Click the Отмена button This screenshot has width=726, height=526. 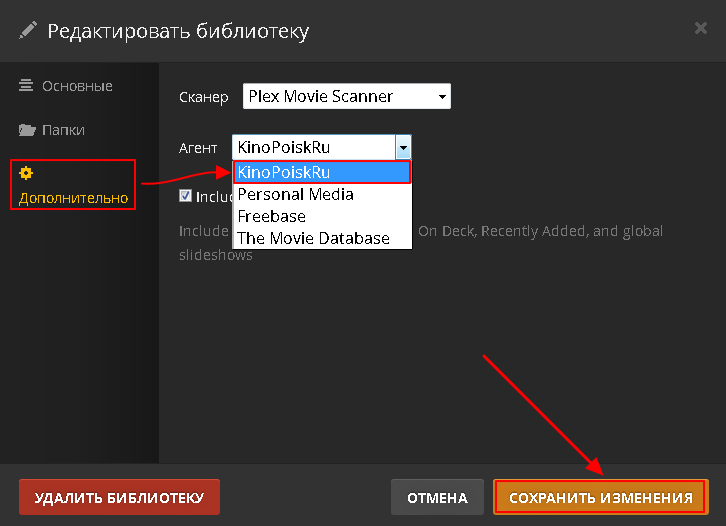pyautogui.click(x=438, y=497)
